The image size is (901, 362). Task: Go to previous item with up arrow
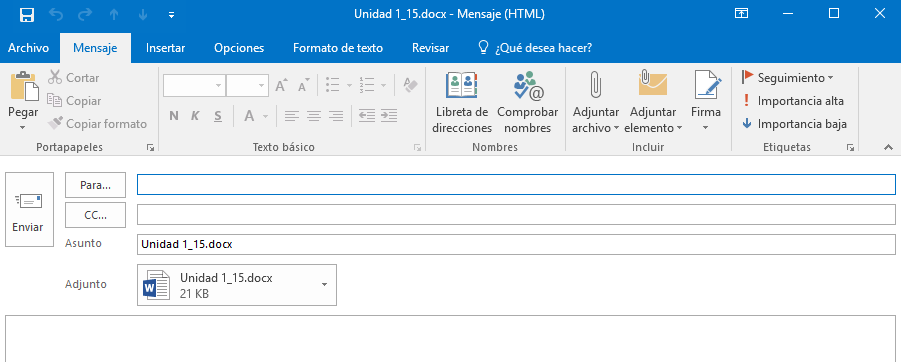pos(114,16)
